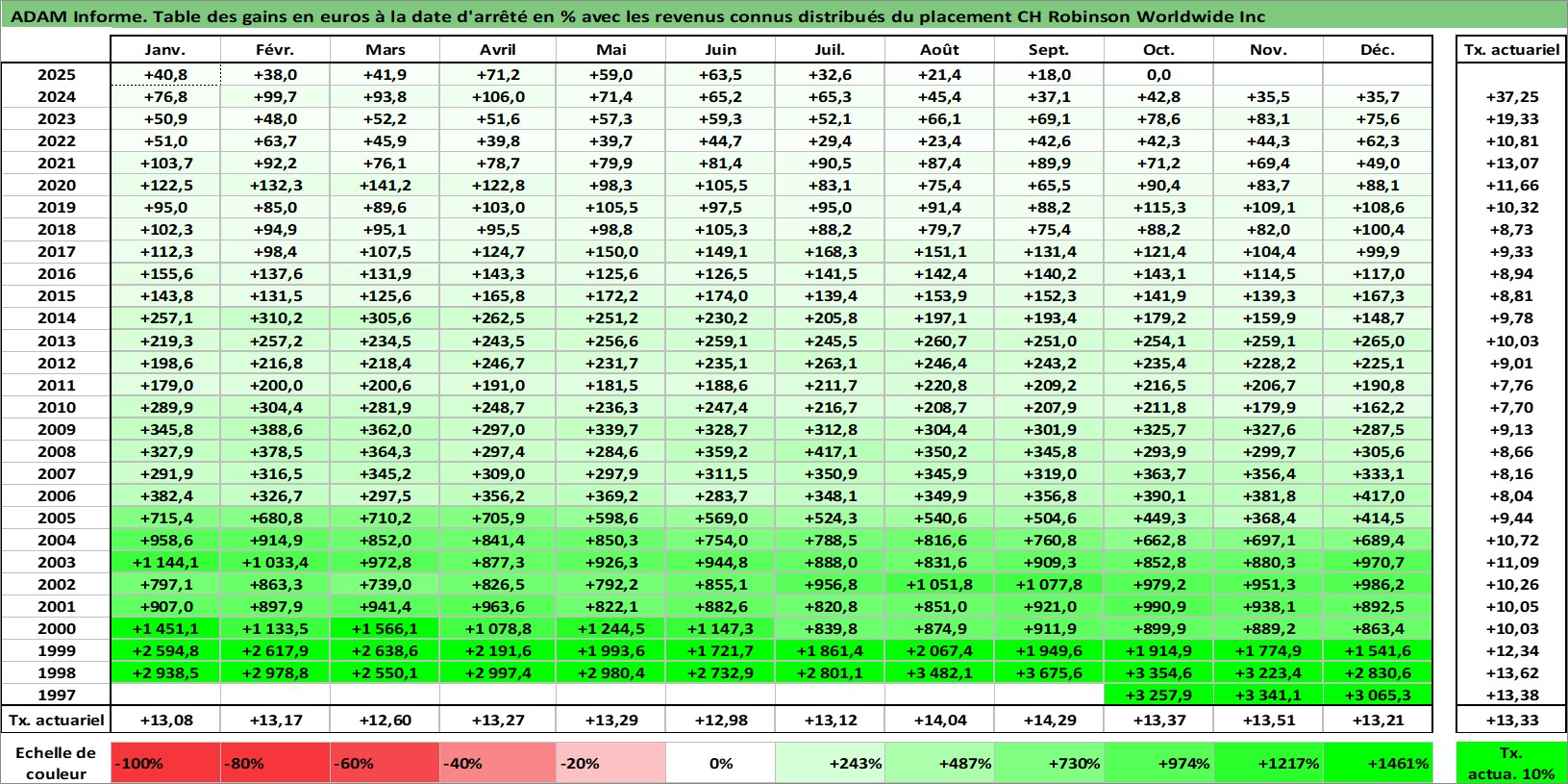Image resolution: width=1568 pixels, height=784 pixels.
Task: Select the August actuarial rate '+14,04'
Action: [x=939, y=720]
